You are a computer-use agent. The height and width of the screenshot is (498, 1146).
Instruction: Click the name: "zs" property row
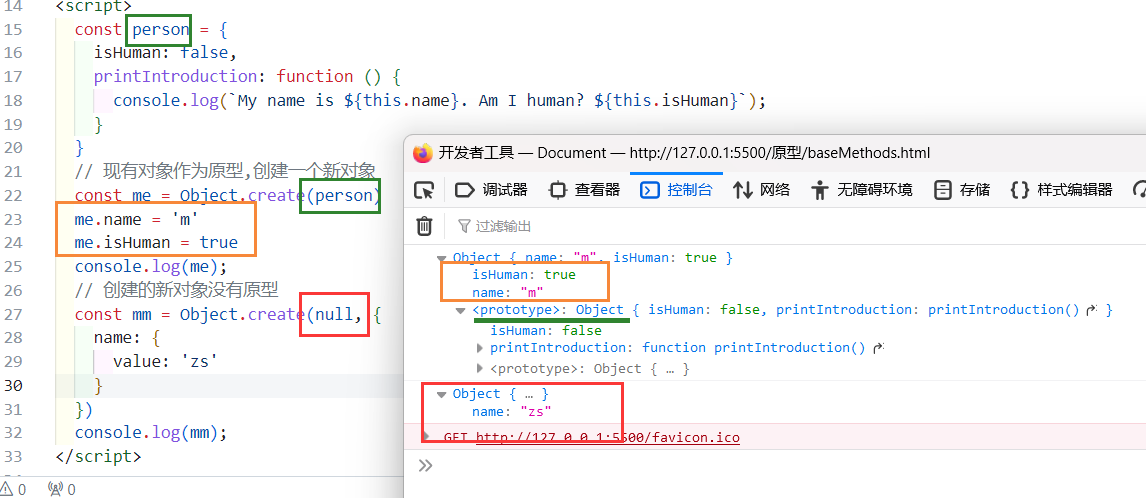point(512,412)
